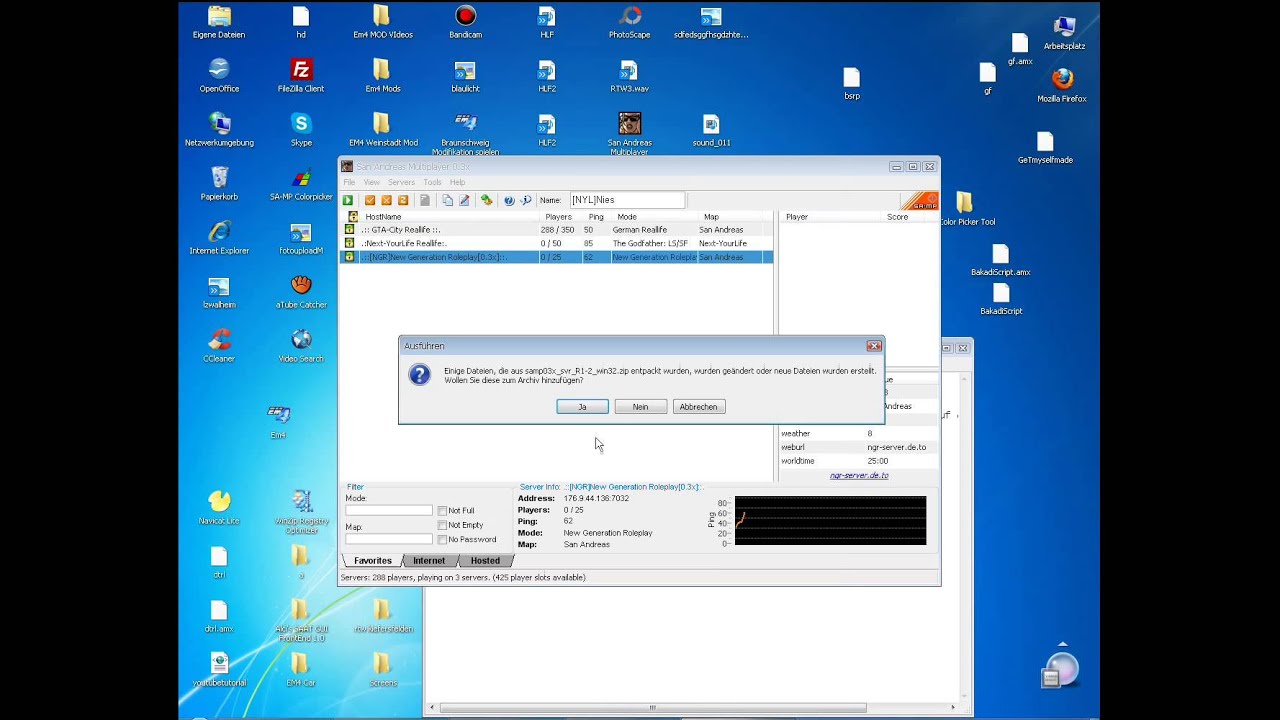Click the Mode filter input field

click(389, 511)
